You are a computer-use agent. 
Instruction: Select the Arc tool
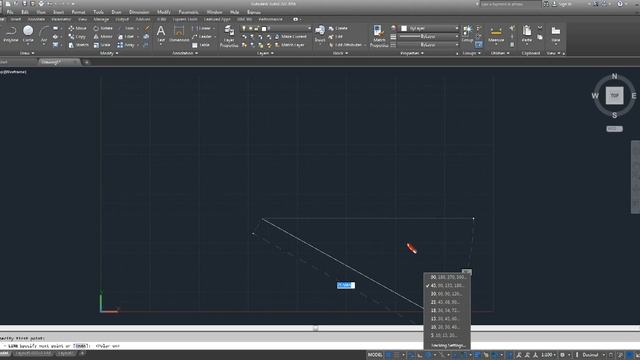point(44,34)
